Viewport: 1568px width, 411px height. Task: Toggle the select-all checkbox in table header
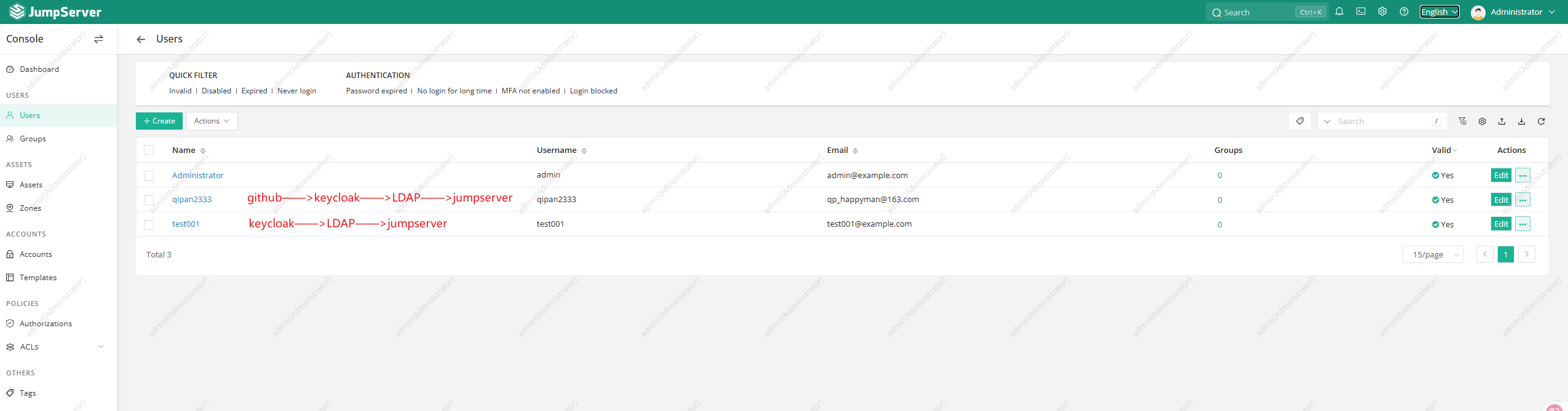point(149,151)
